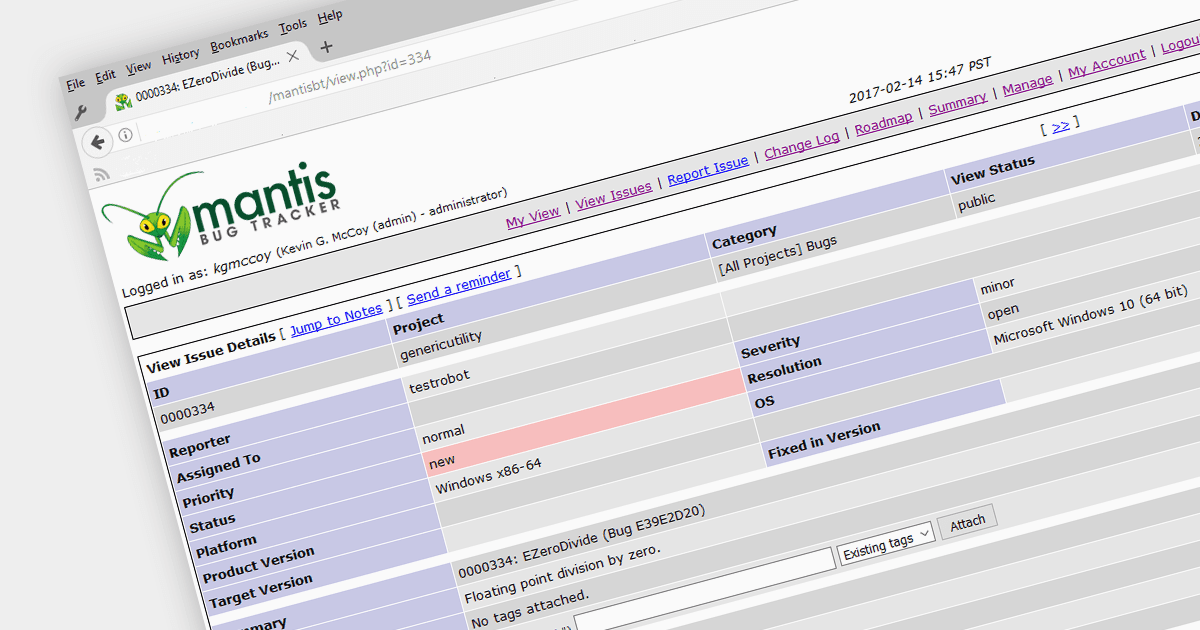Click the 'minor' severity value
1200x630 pixels.
pyautogui.click(x=998, y=287)
